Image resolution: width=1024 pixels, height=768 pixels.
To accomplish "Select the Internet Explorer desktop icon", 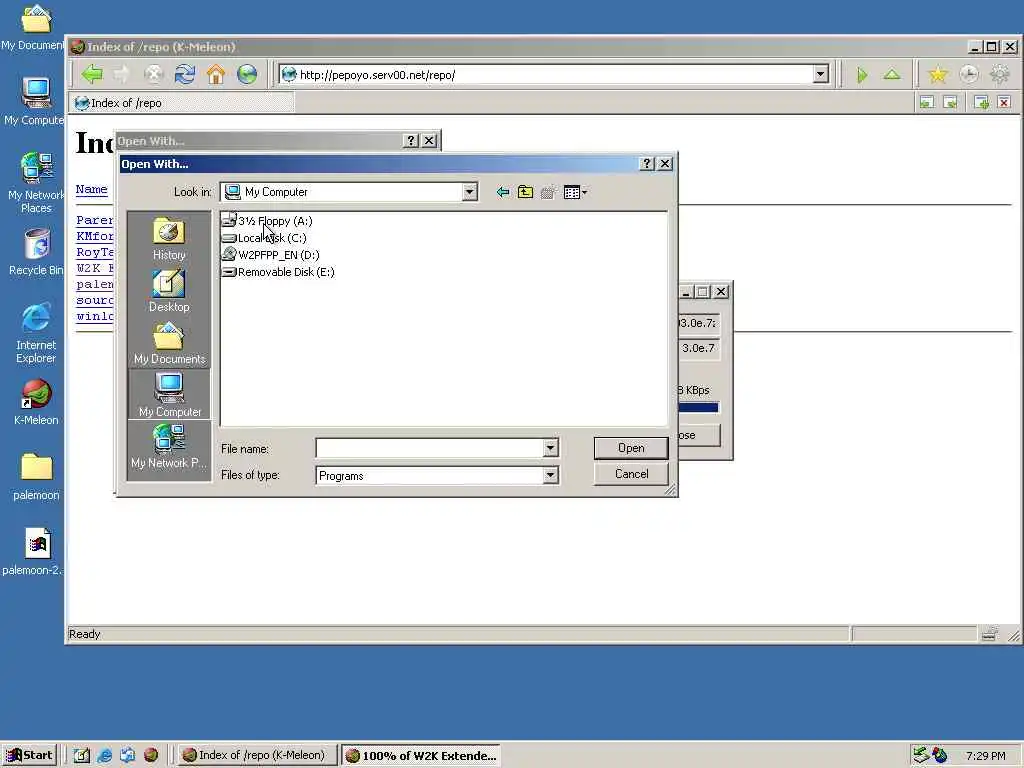I will (x=36, y=333).
